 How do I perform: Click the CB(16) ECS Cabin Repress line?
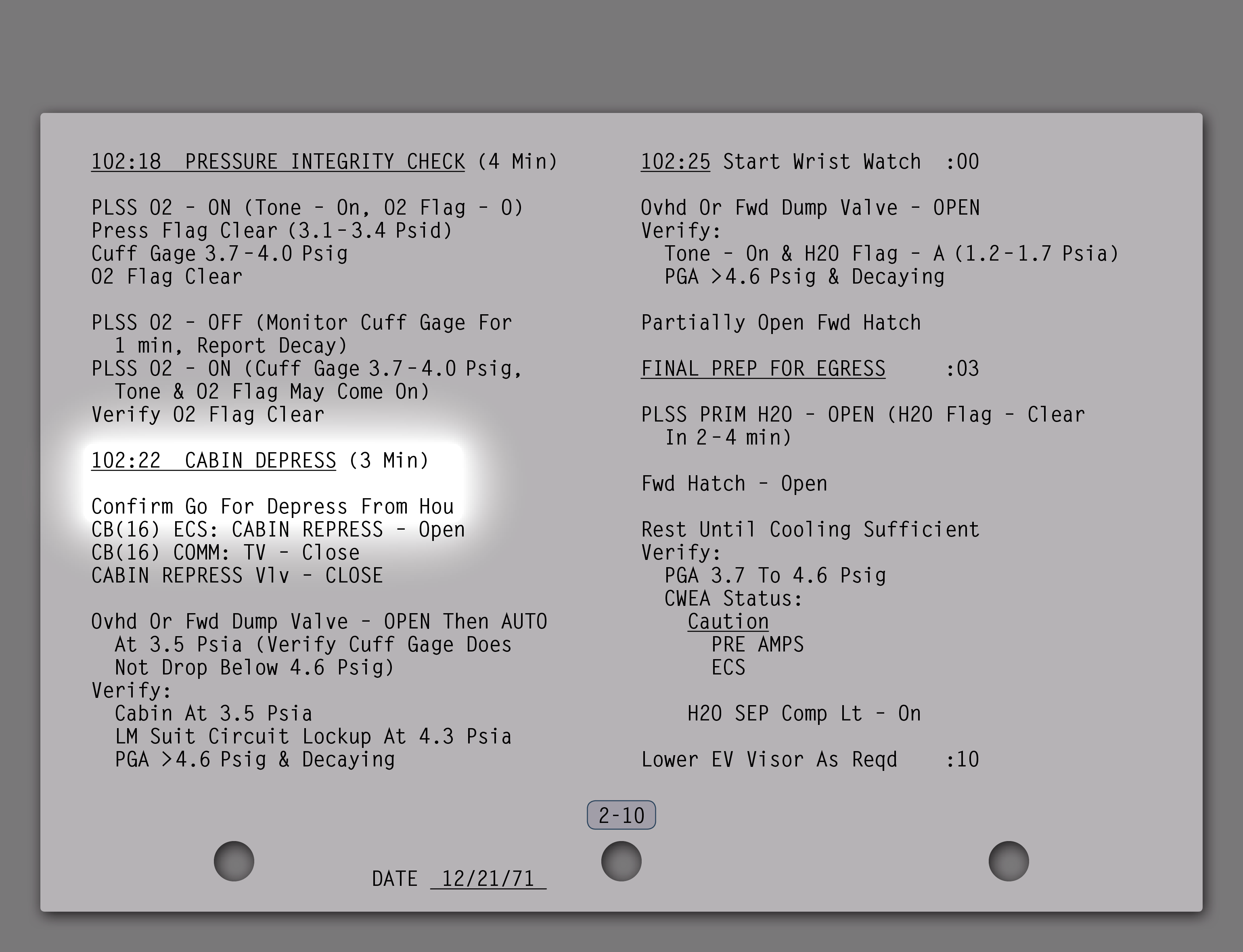[x=278, y=529]
